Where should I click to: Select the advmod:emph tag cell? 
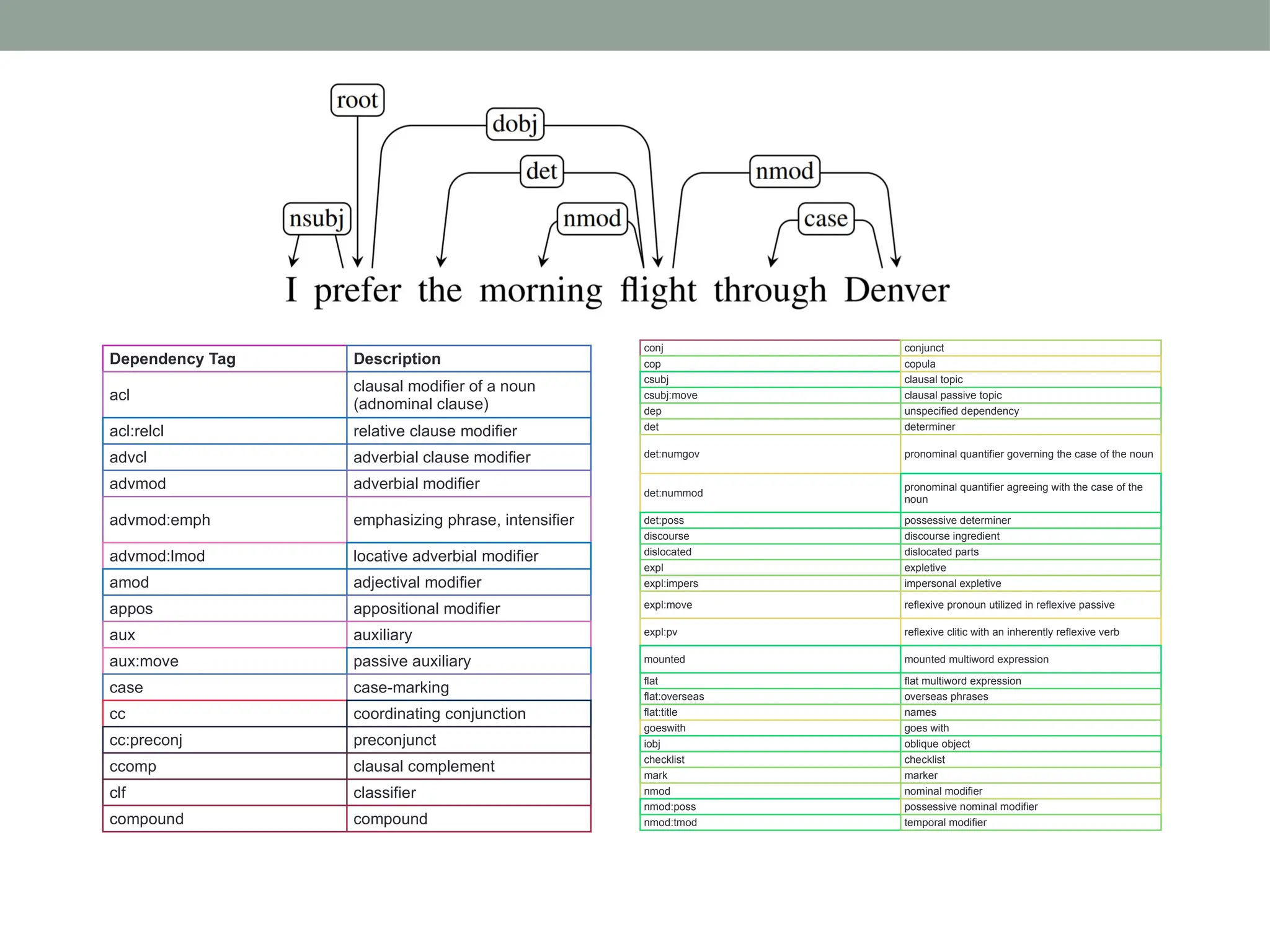[224, 520]
